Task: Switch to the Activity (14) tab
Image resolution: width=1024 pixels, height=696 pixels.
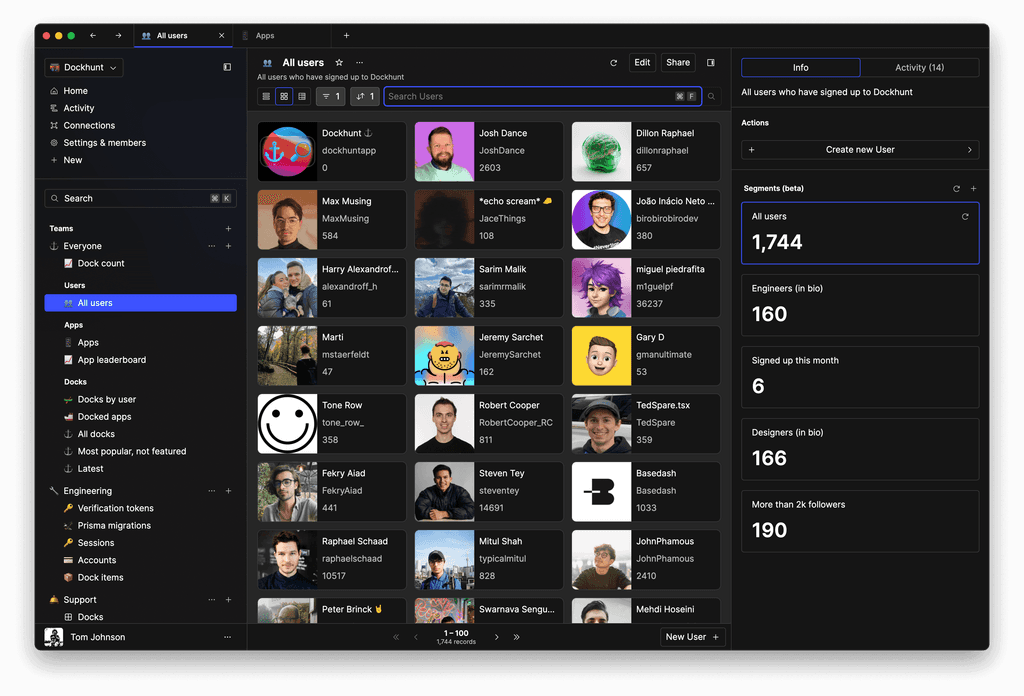Action: [919, 67]
